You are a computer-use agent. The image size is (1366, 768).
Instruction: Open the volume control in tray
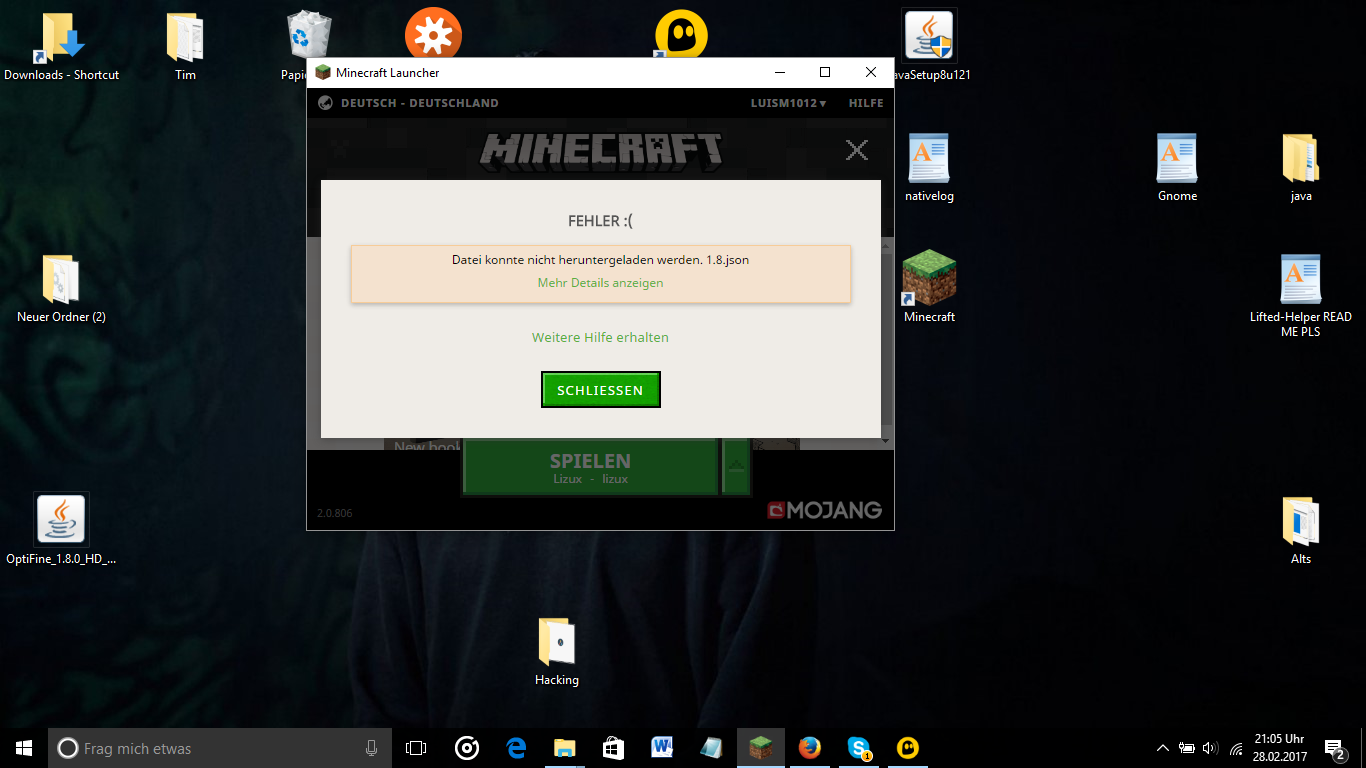(1211, 748)
